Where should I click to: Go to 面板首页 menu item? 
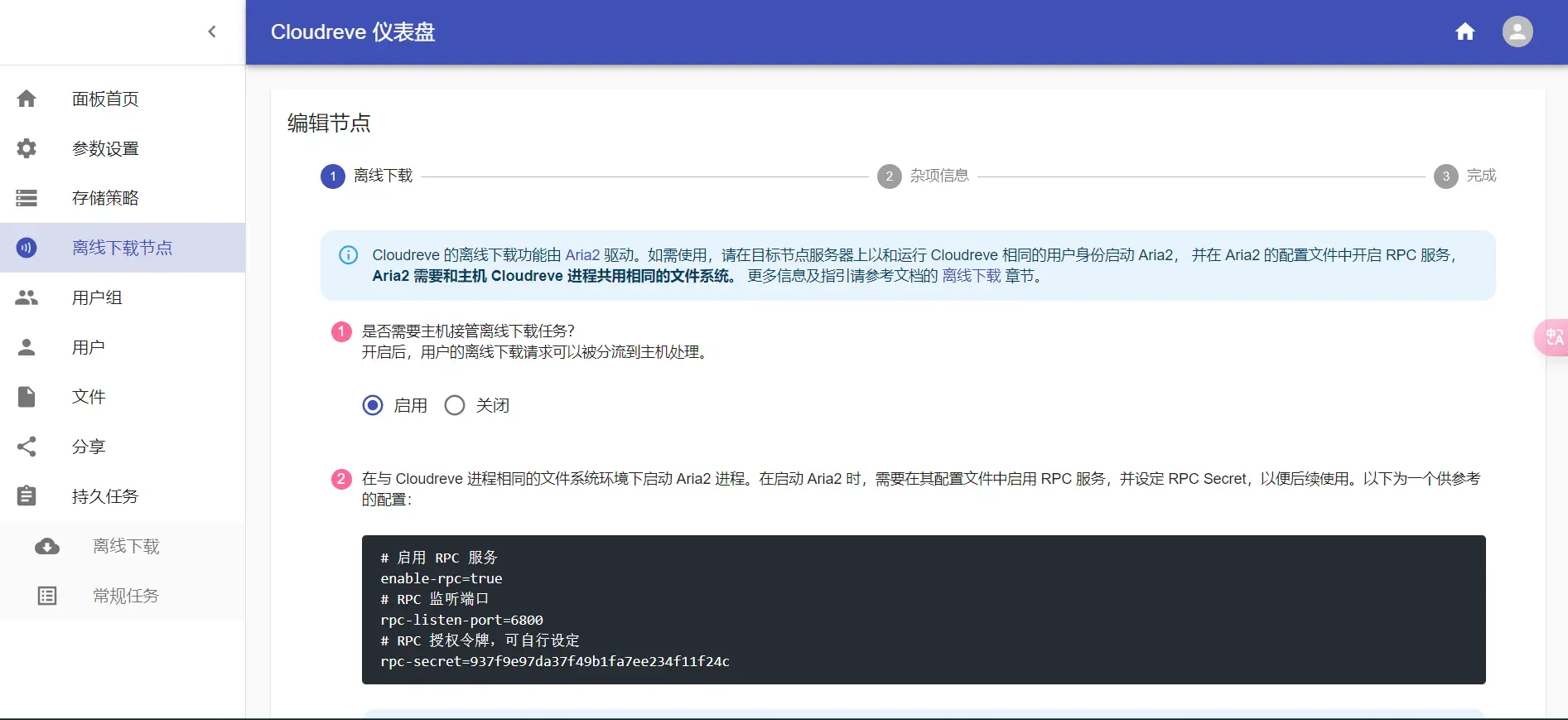(123, 99)
